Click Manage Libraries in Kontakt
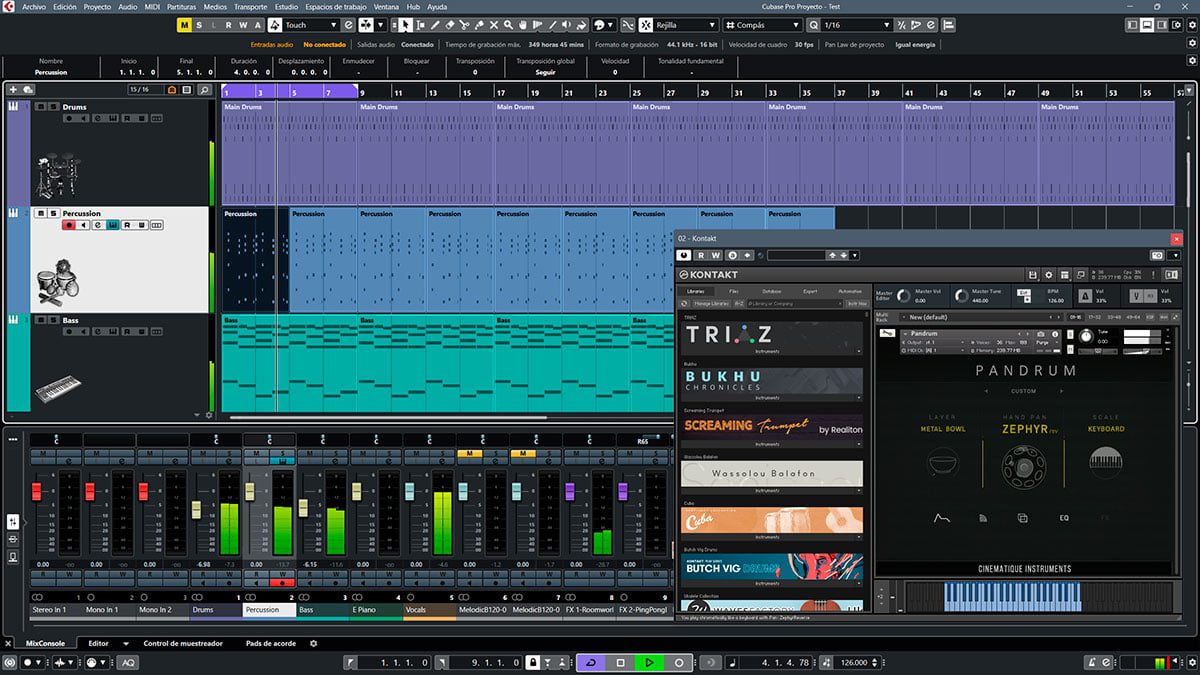 coord(711,303)
